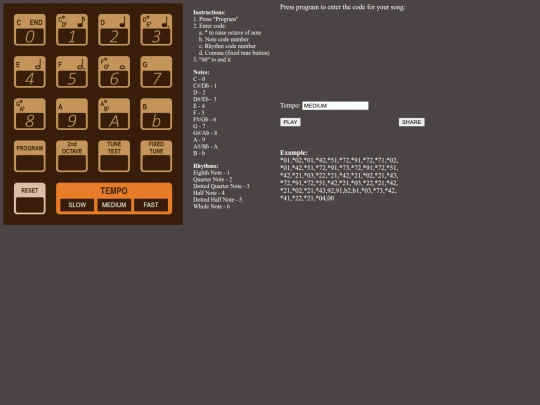Click the RESET key
The width and height of the screenshot is (540, 405).
coord(30,199)
